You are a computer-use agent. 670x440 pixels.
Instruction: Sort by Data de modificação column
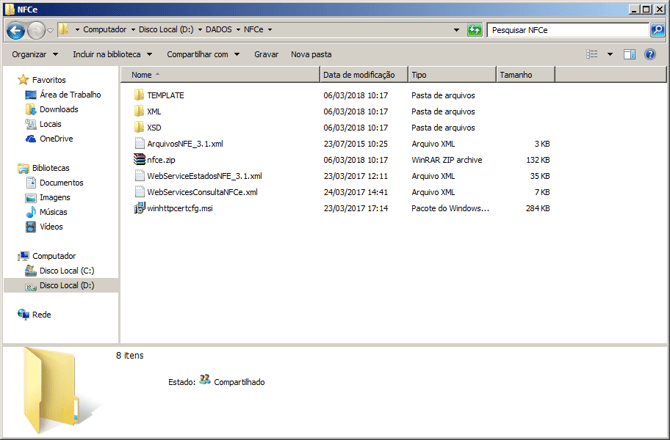[x=359, y=74]
